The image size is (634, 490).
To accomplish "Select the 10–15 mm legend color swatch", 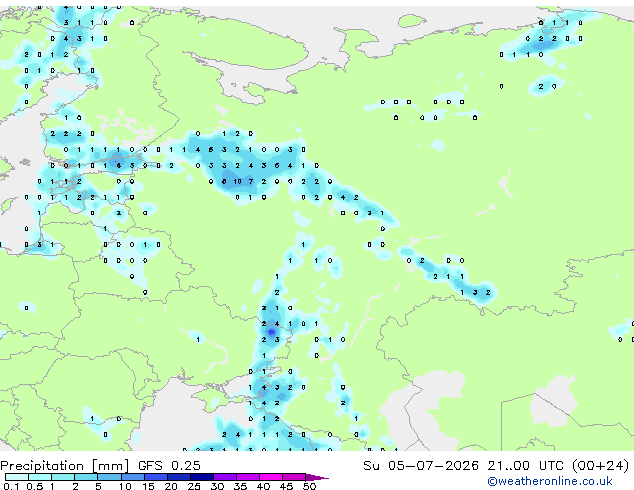I will click(x=133, y=477).
